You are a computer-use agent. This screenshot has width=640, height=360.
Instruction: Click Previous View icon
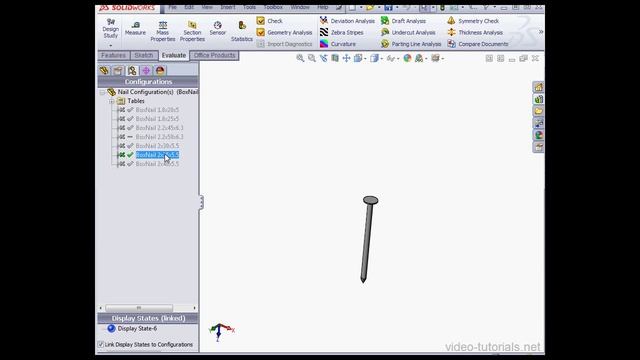pyautogui.click(x=323, y=58)
